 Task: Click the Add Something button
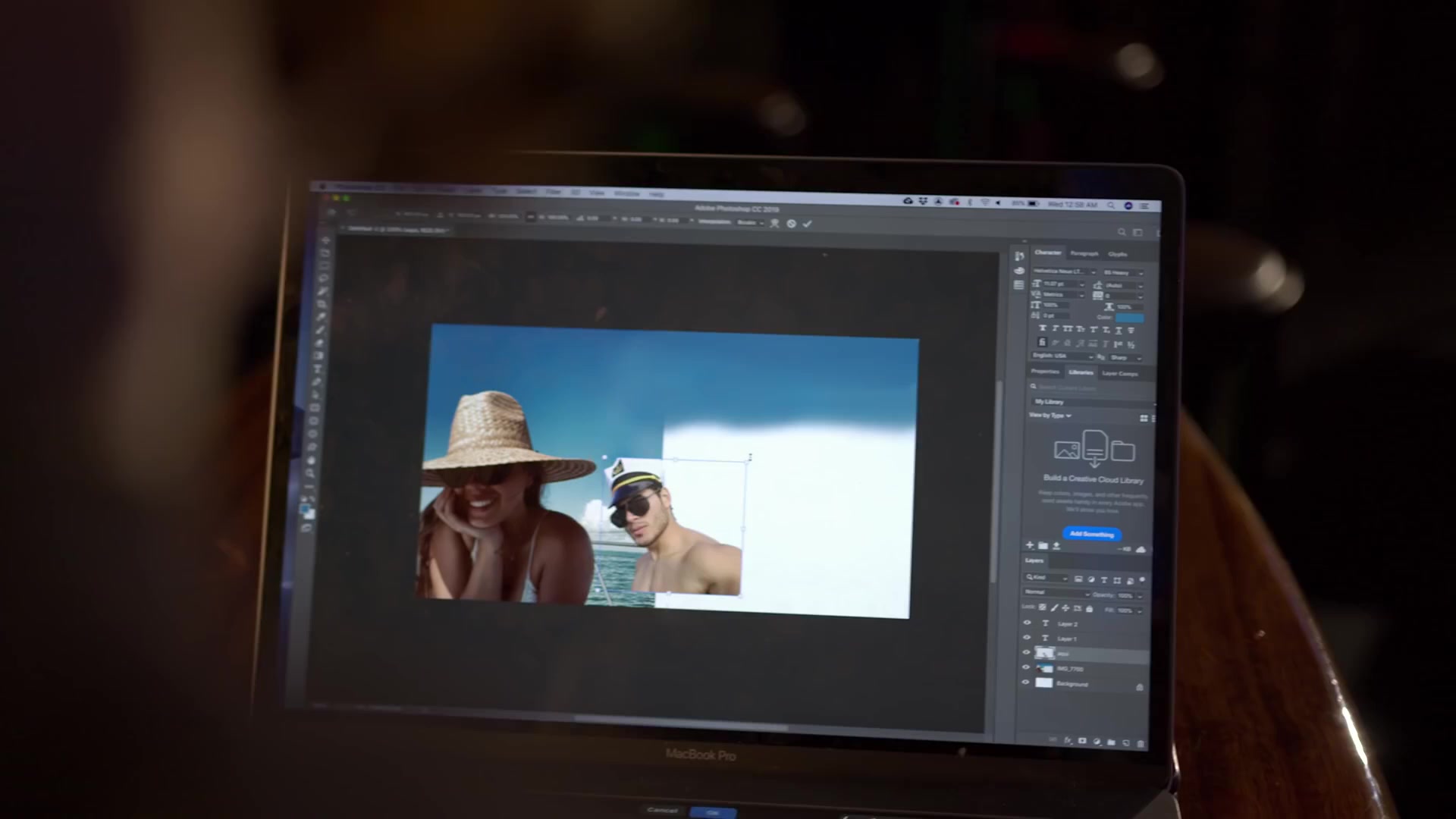(1091, 534)
